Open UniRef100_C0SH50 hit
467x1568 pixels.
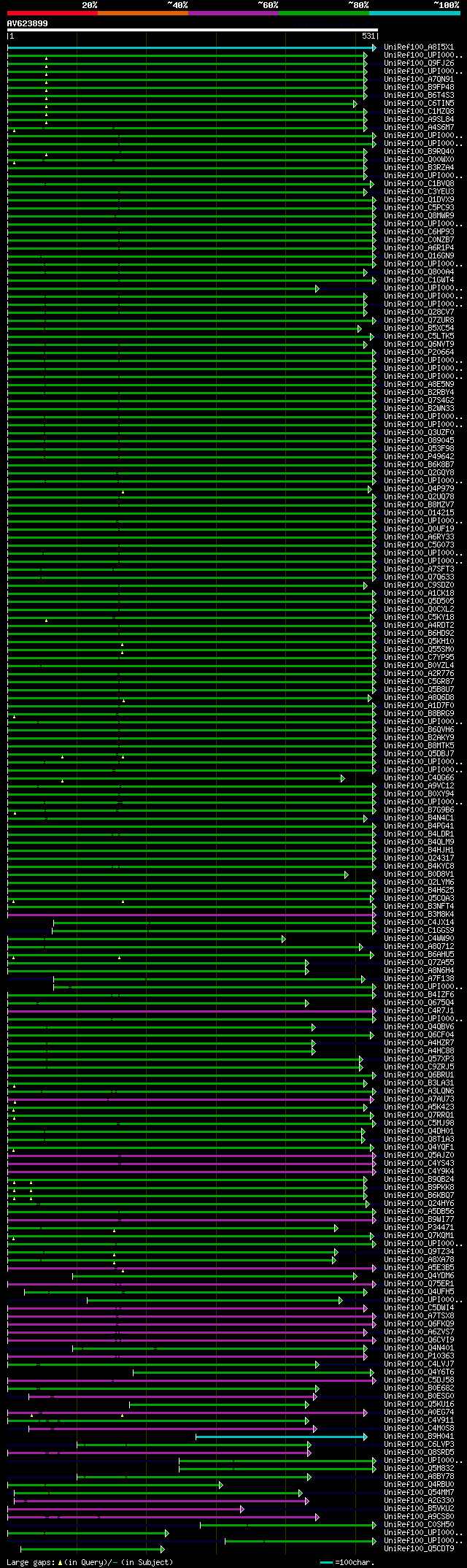pos(419,1525)
